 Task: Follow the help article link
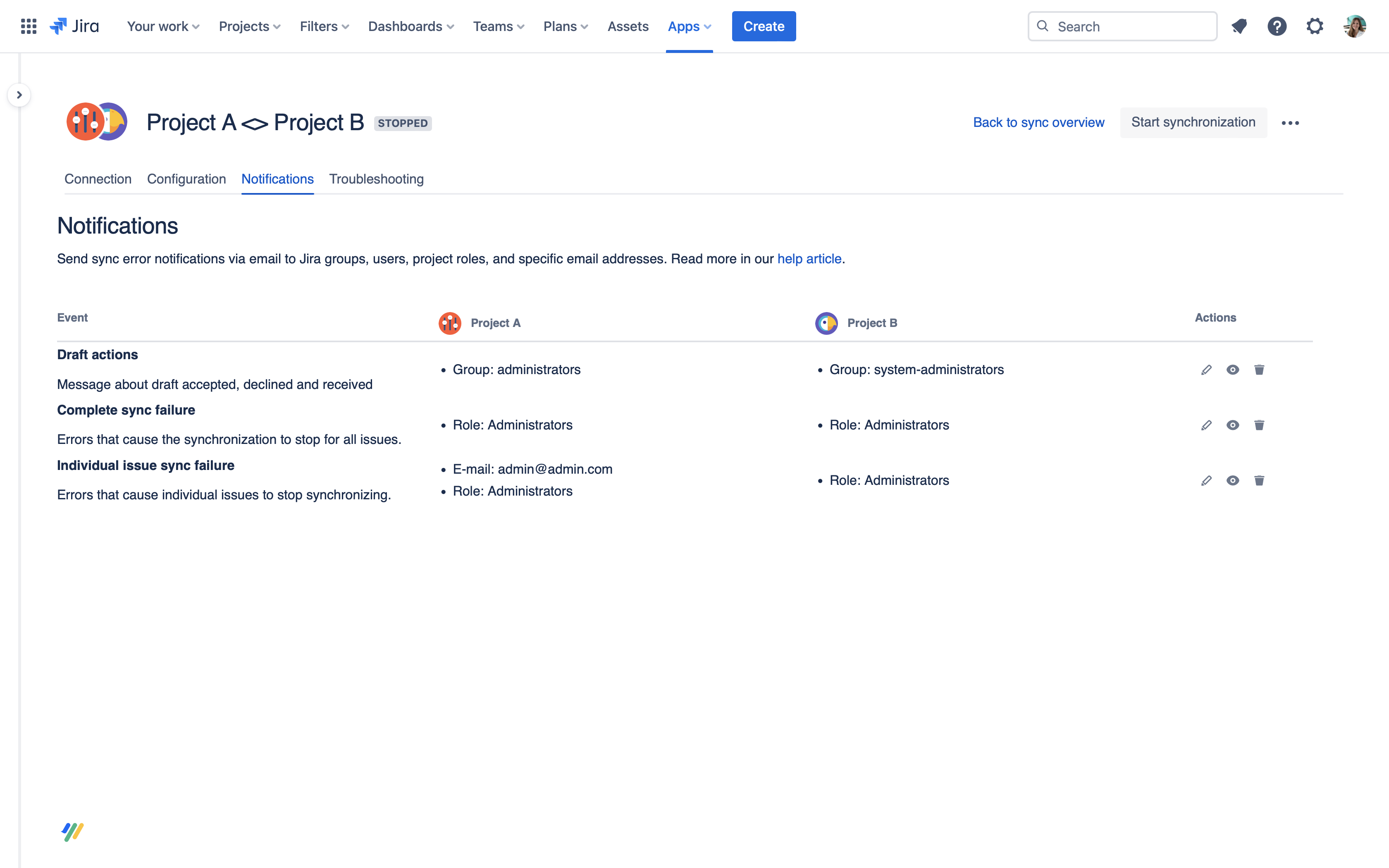809,259
